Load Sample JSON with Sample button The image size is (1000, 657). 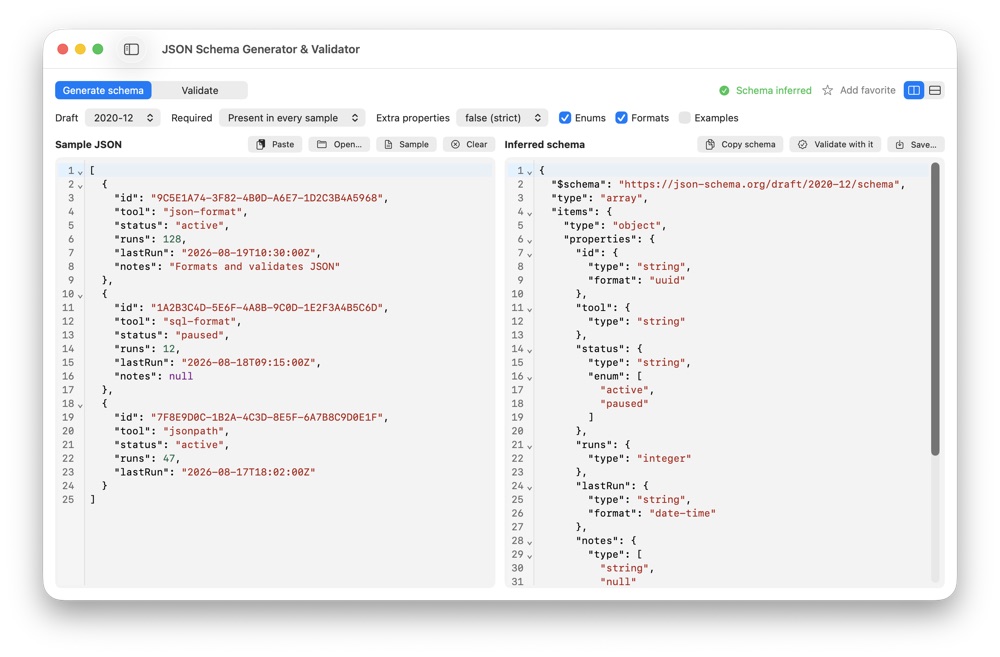[406, 144]
